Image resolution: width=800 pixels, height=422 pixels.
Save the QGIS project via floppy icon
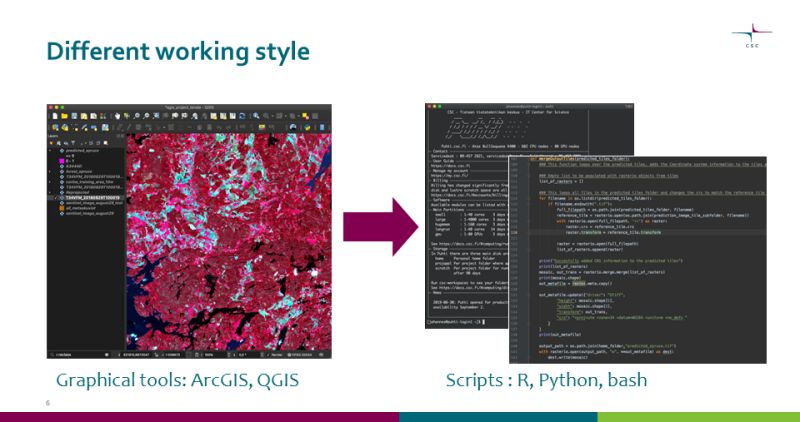point(74,116)
